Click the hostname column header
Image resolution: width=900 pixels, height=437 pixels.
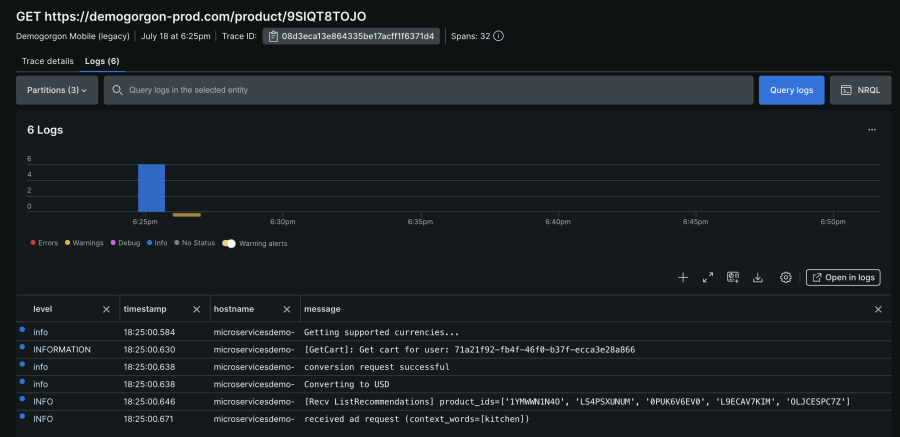234,309
